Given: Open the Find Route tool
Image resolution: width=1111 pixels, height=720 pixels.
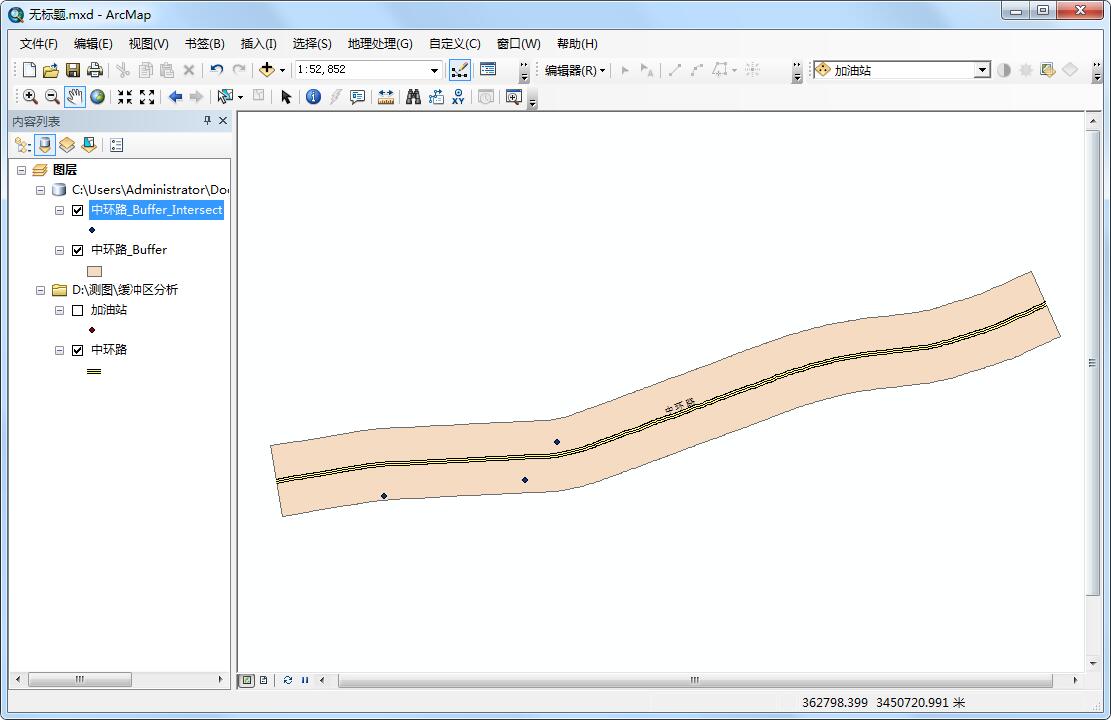Looking at the screenshot, I should (436, 96).
